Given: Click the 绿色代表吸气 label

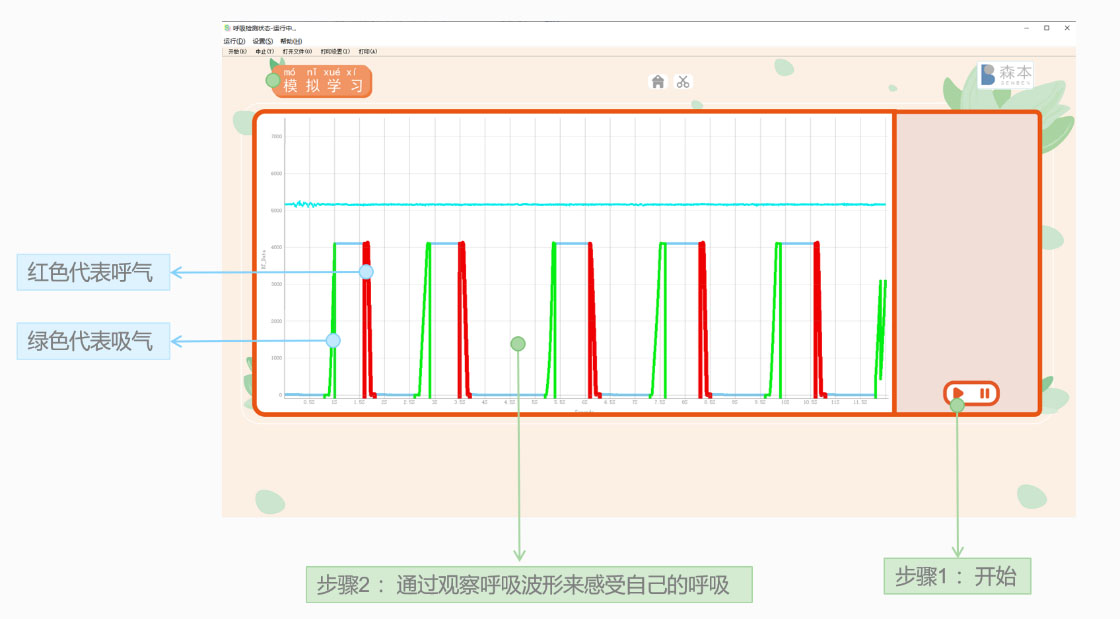Looking at the screenshot, I should [x=93, y=341].
